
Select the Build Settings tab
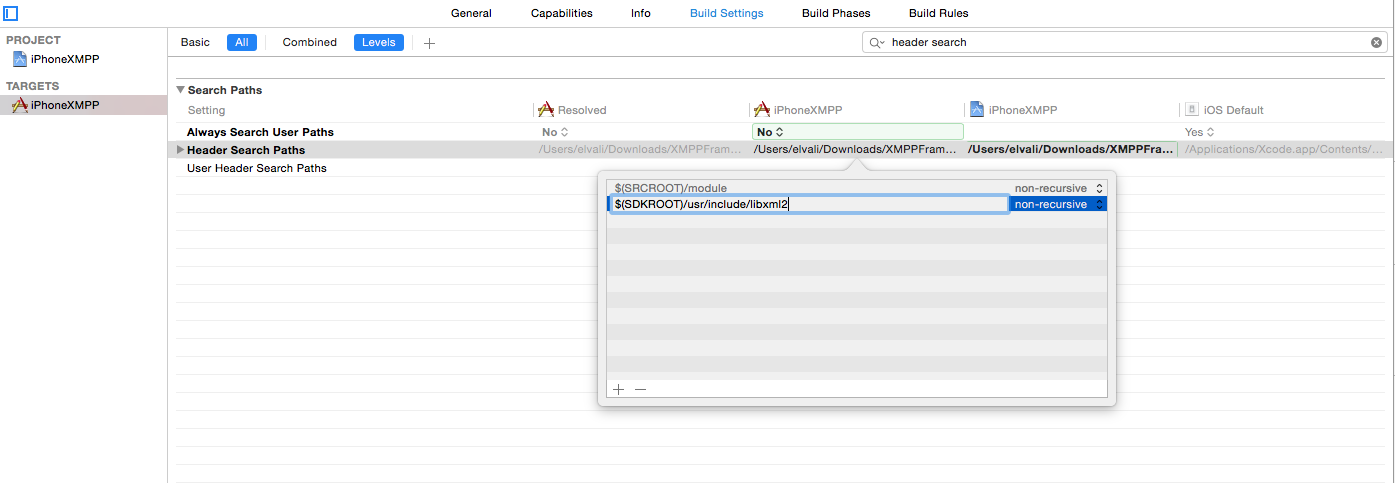pyautogui.click(x=727, y=13)
